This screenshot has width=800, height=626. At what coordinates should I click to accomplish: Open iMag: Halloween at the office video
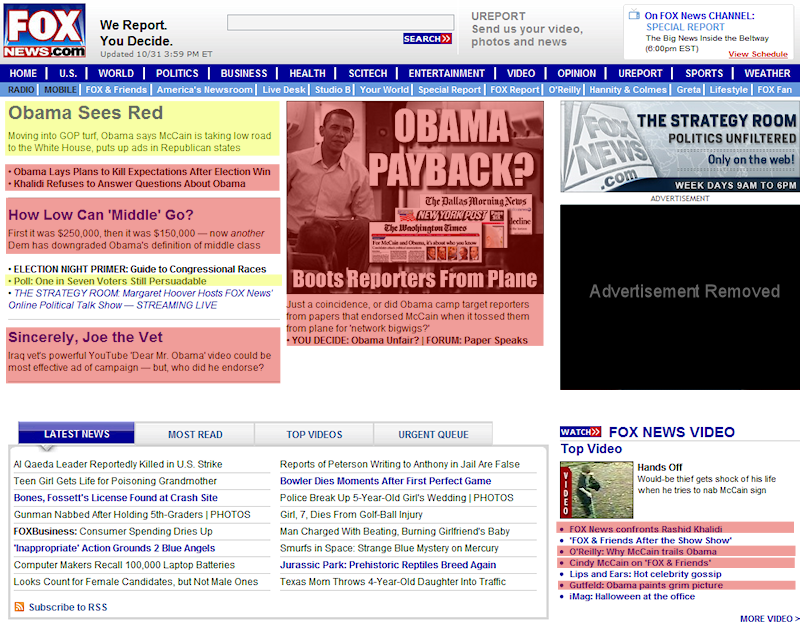pos(632,596)
